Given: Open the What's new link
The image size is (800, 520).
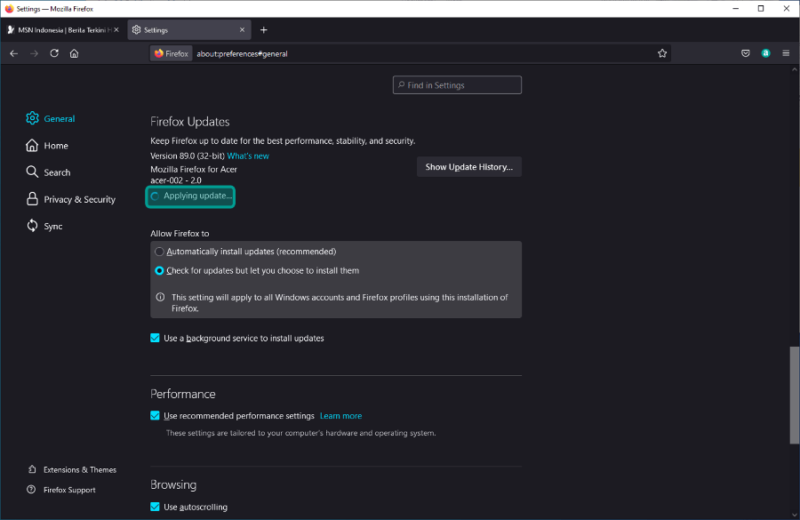Looking at the screenshot, I should (x=248, y=156).
